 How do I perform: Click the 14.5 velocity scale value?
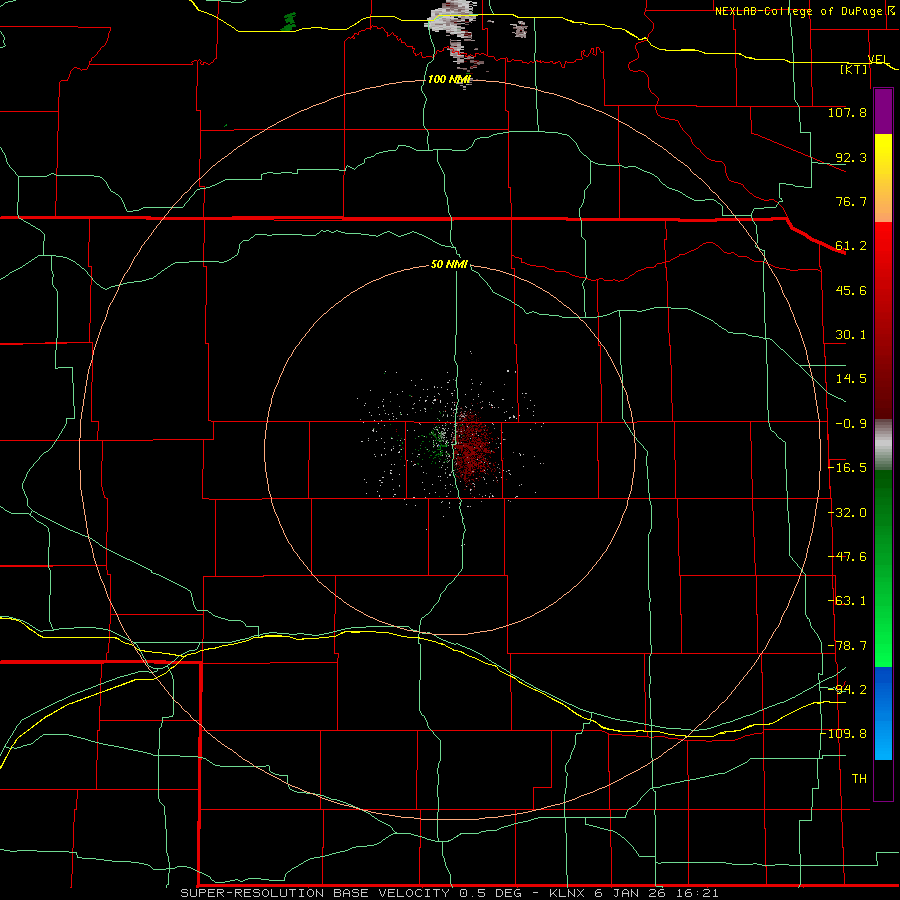click(851, 379)
